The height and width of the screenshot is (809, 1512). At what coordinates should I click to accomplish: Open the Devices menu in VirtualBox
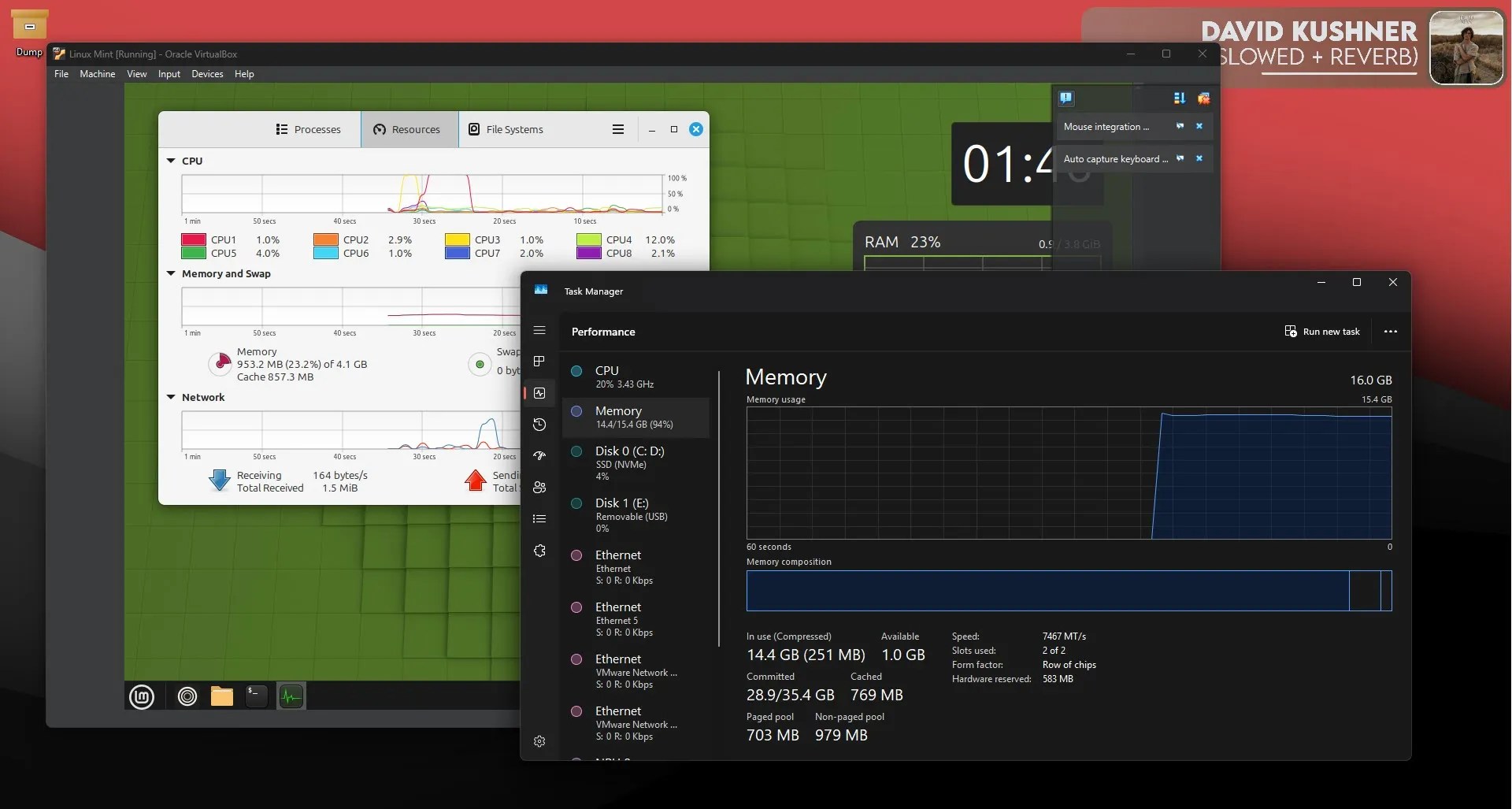tap(207, 74)
